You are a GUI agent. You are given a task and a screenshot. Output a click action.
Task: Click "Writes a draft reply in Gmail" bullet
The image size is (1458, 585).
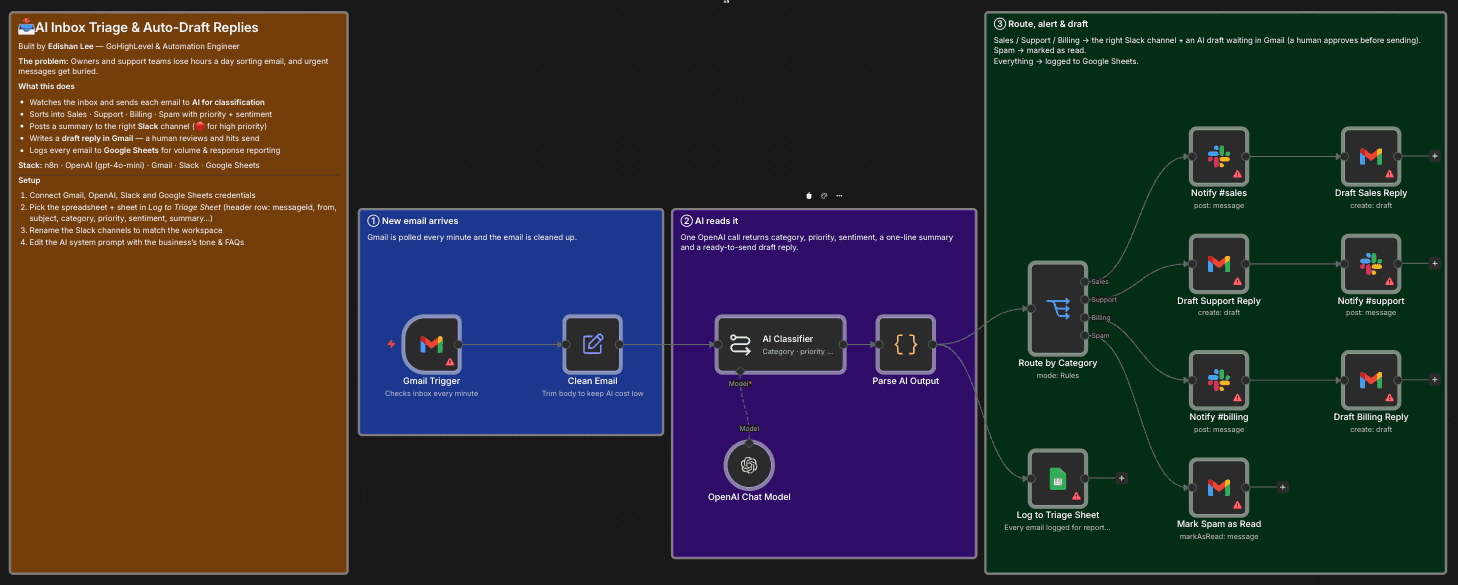(x=144, y=138)
